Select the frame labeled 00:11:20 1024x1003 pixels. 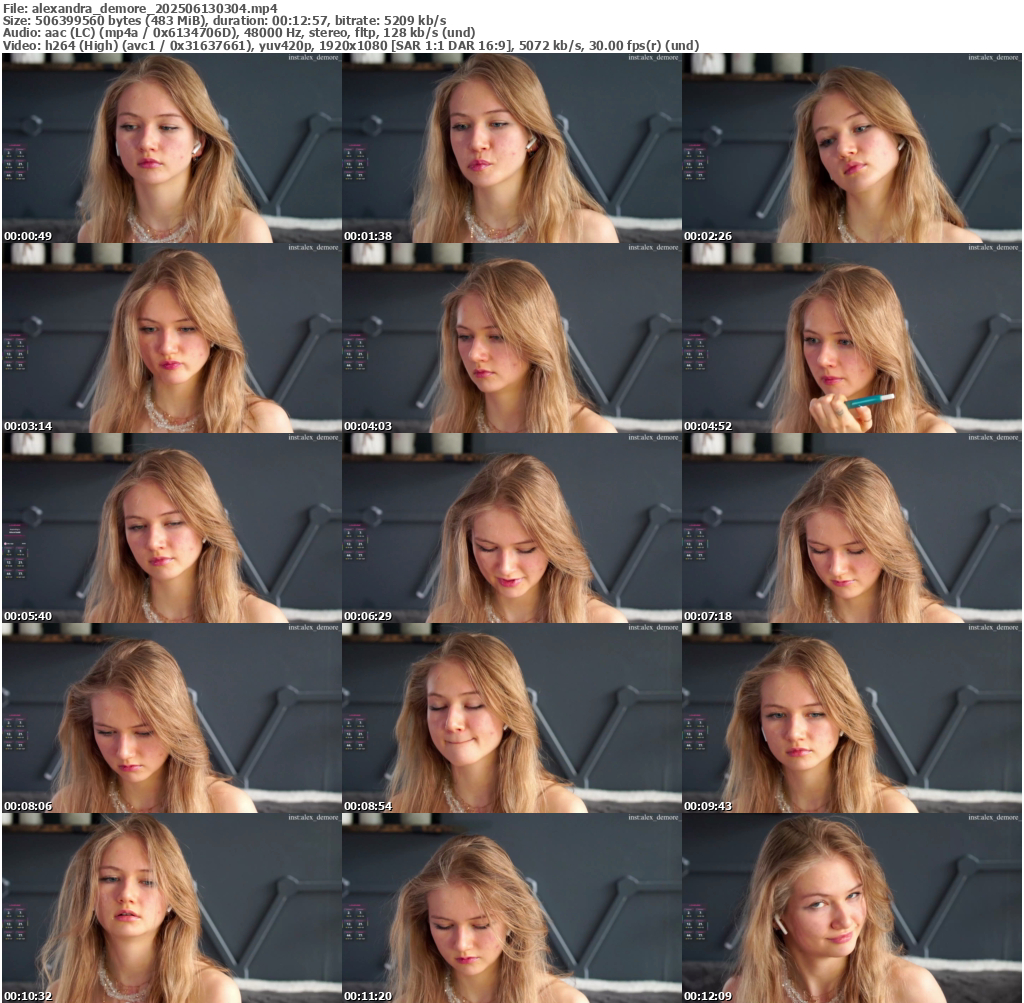coord(511,908)
